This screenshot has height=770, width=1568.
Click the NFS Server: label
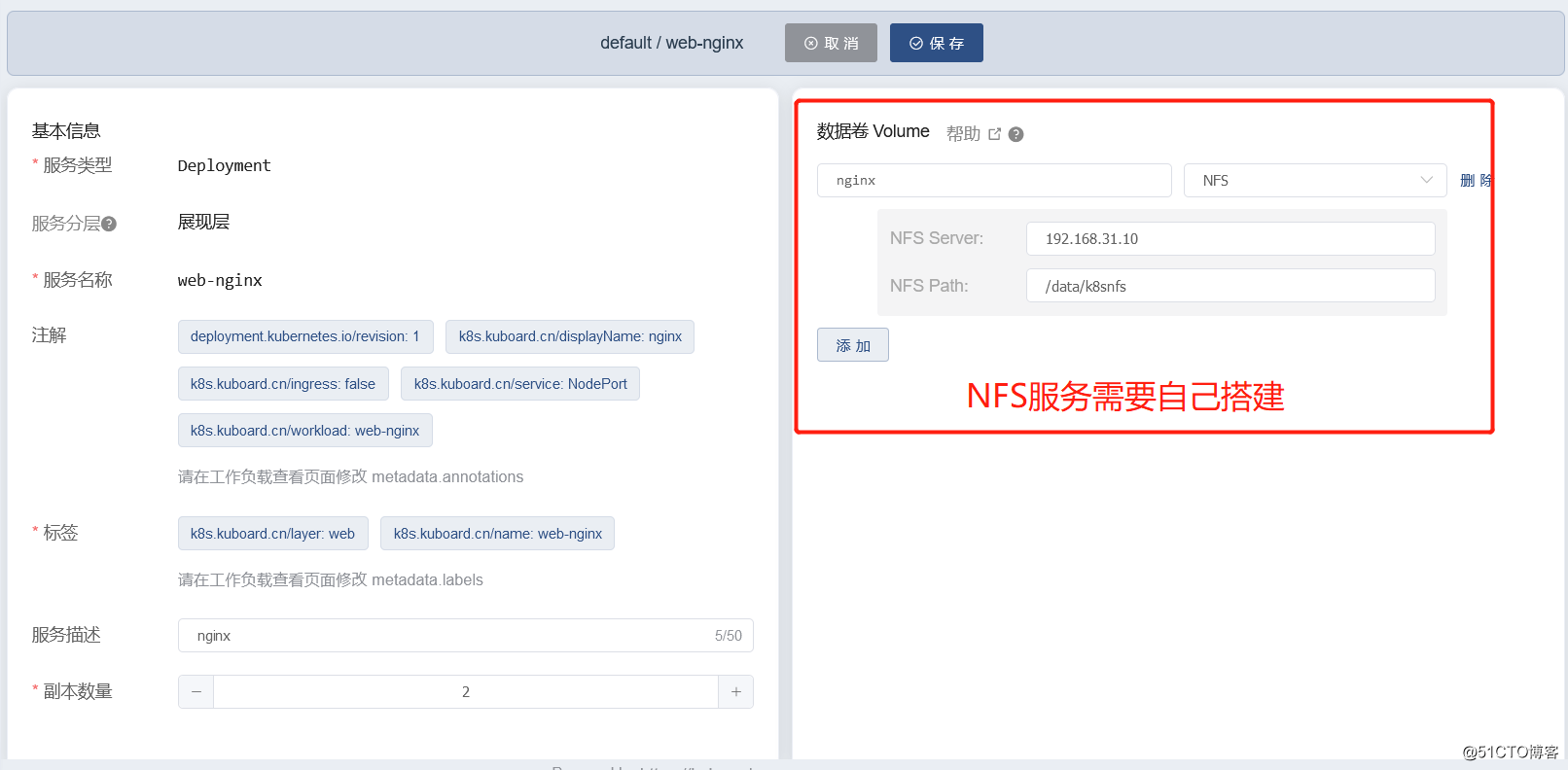937,238
